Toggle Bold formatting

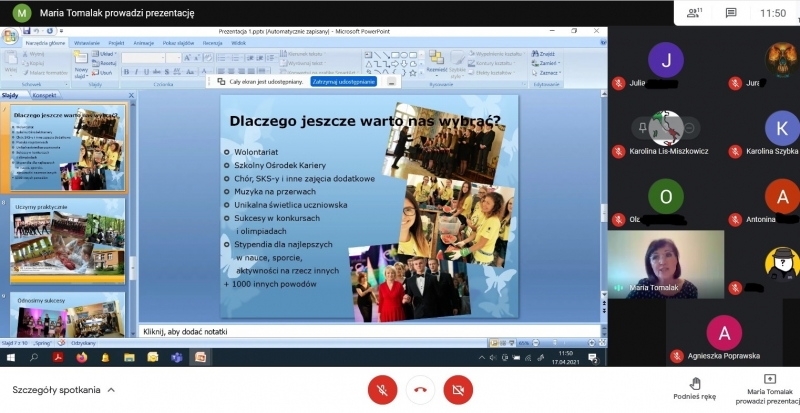click(126, 72)
